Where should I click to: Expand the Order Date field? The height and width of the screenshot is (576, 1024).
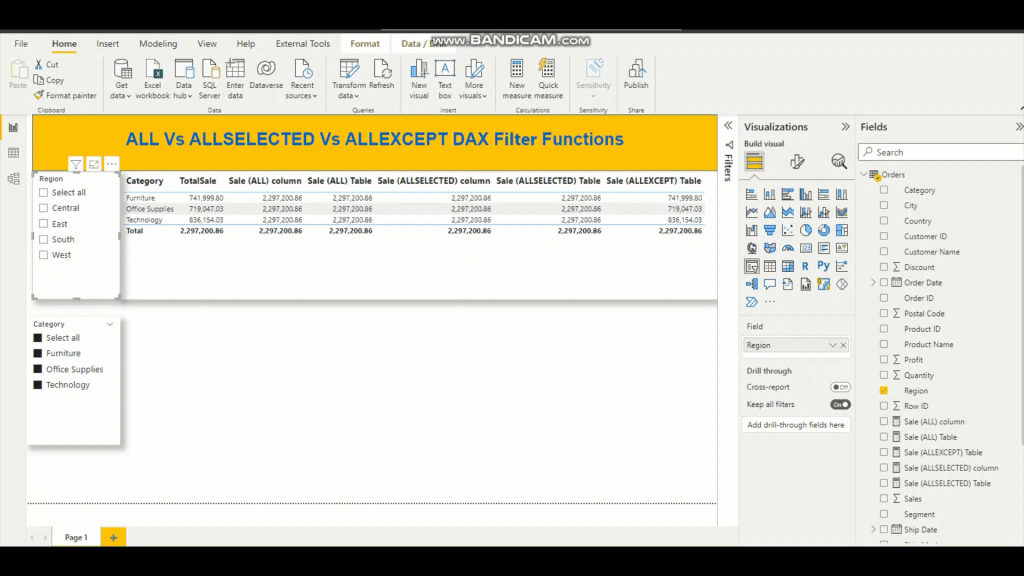(872, 282)
